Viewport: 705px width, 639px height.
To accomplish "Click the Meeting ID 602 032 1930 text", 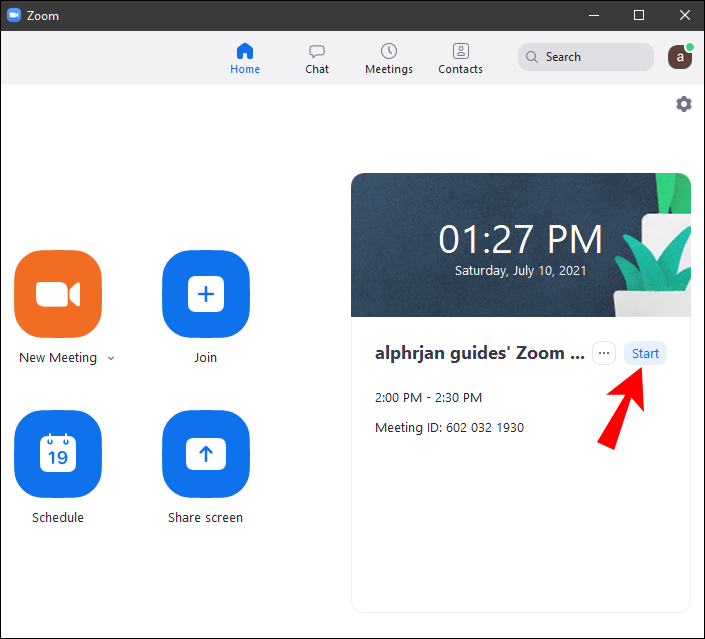I will pos(449,427).
